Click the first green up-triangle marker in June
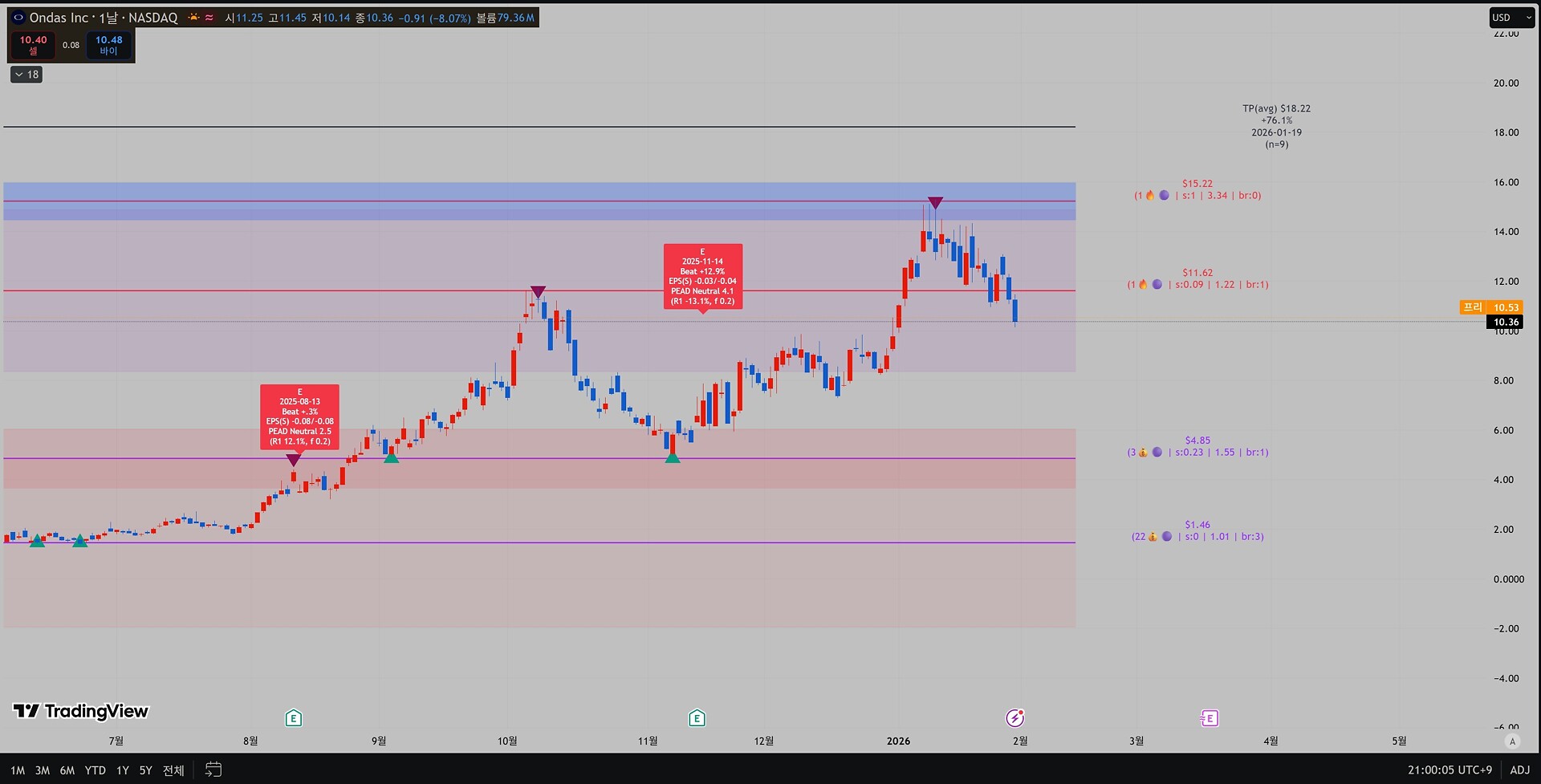The width and height of the screenshot is (1541, 784). (x=37, y=541)
